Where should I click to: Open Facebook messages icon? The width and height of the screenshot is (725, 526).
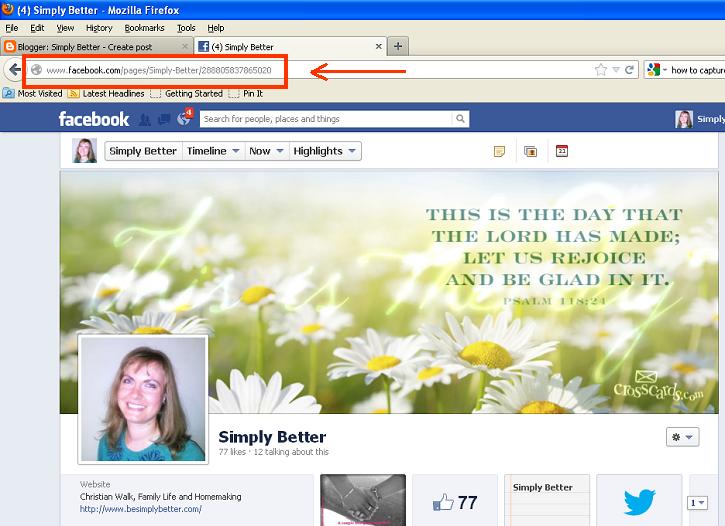point(164,120)
